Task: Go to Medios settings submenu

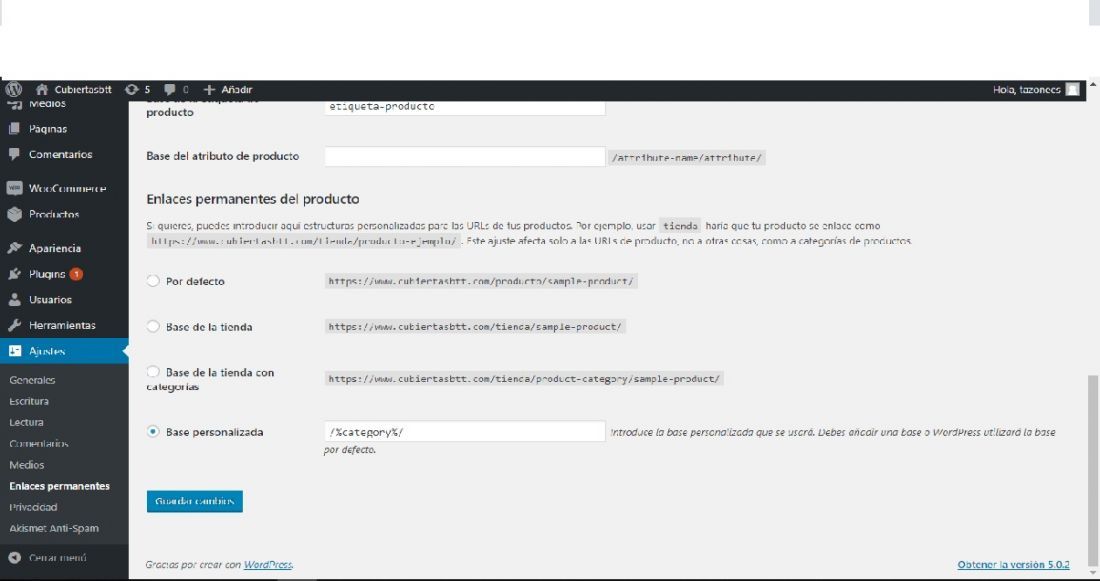Action: tap(27, 465)
